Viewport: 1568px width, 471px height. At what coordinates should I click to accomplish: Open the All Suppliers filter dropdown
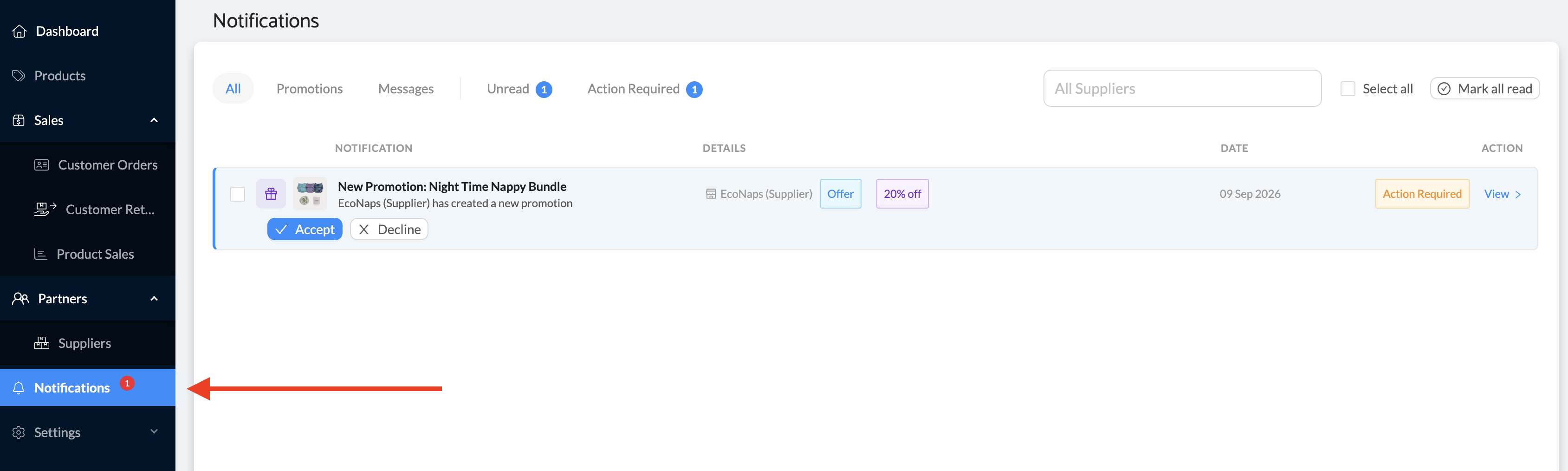click(1182, 88)
